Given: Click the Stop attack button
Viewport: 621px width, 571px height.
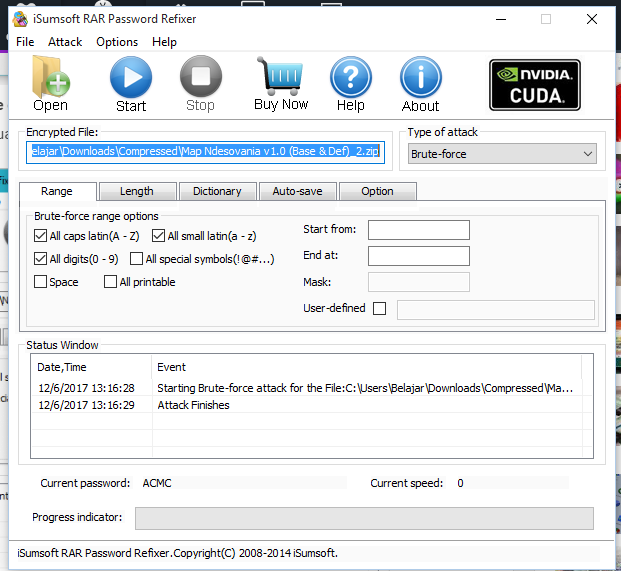Looking at the screenshot, I should (201, 84).
